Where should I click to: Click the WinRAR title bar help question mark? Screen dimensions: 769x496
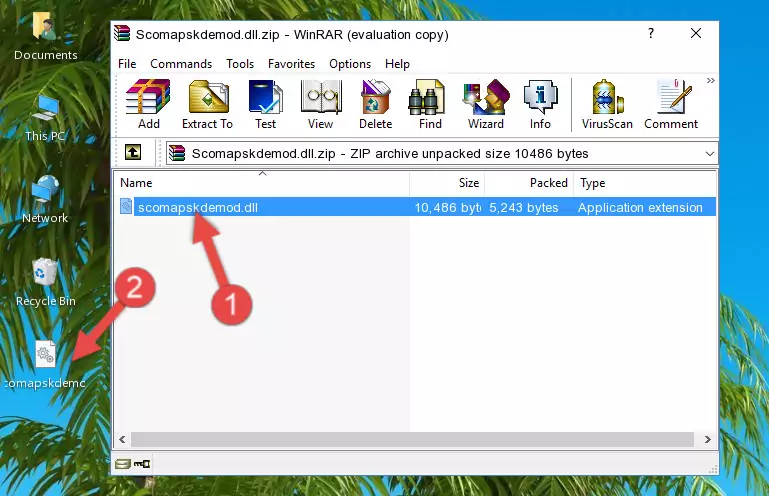650,33
